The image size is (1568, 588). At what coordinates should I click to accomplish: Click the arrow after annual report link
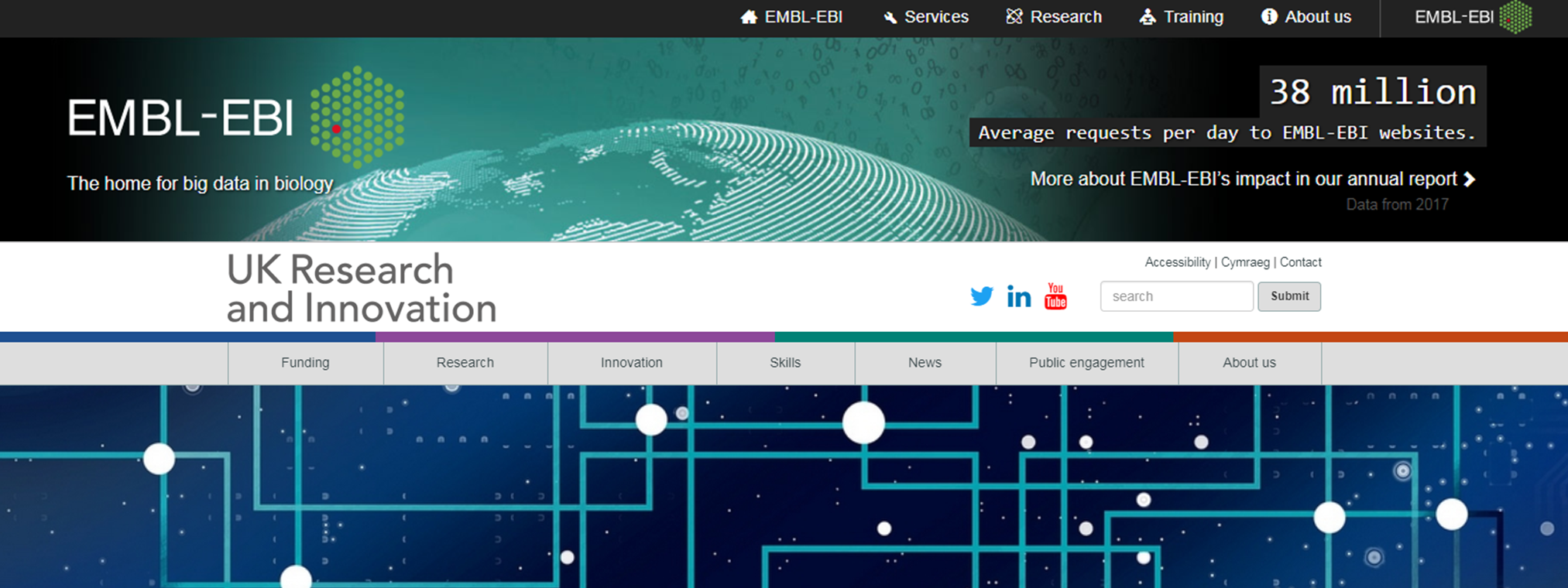point(1469,179)
